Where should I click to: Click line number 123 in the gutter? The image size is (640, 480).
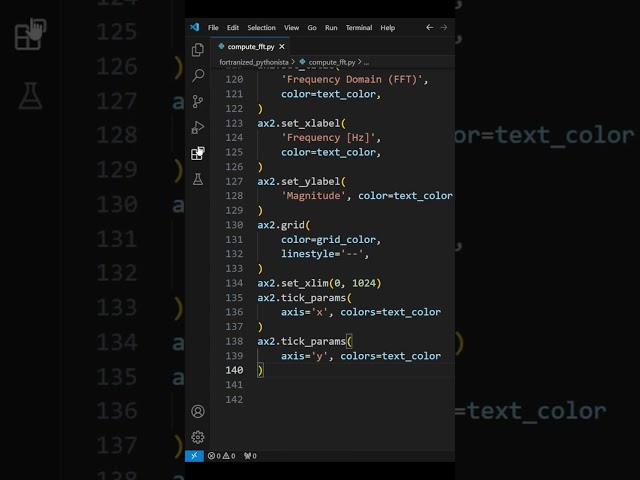(x=234, y=123)
